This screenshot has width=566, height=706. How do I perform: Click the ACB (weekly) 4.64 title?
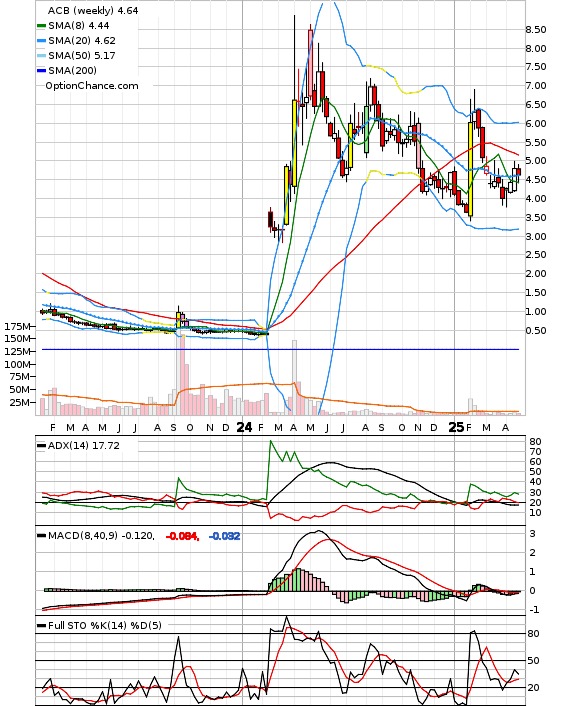pos(93,10)
